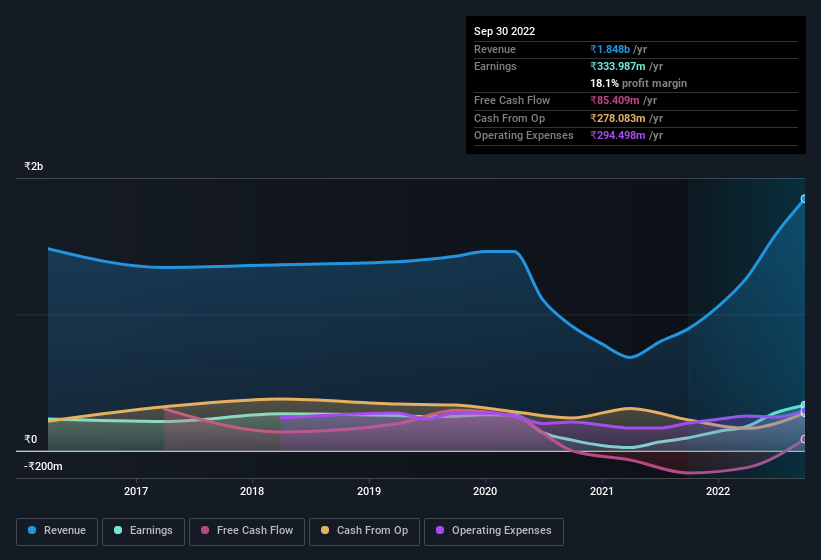Viewport: 821px width, 560px height.
Task: Click the Revenue label in tooltip
Action: click(495, 49)
